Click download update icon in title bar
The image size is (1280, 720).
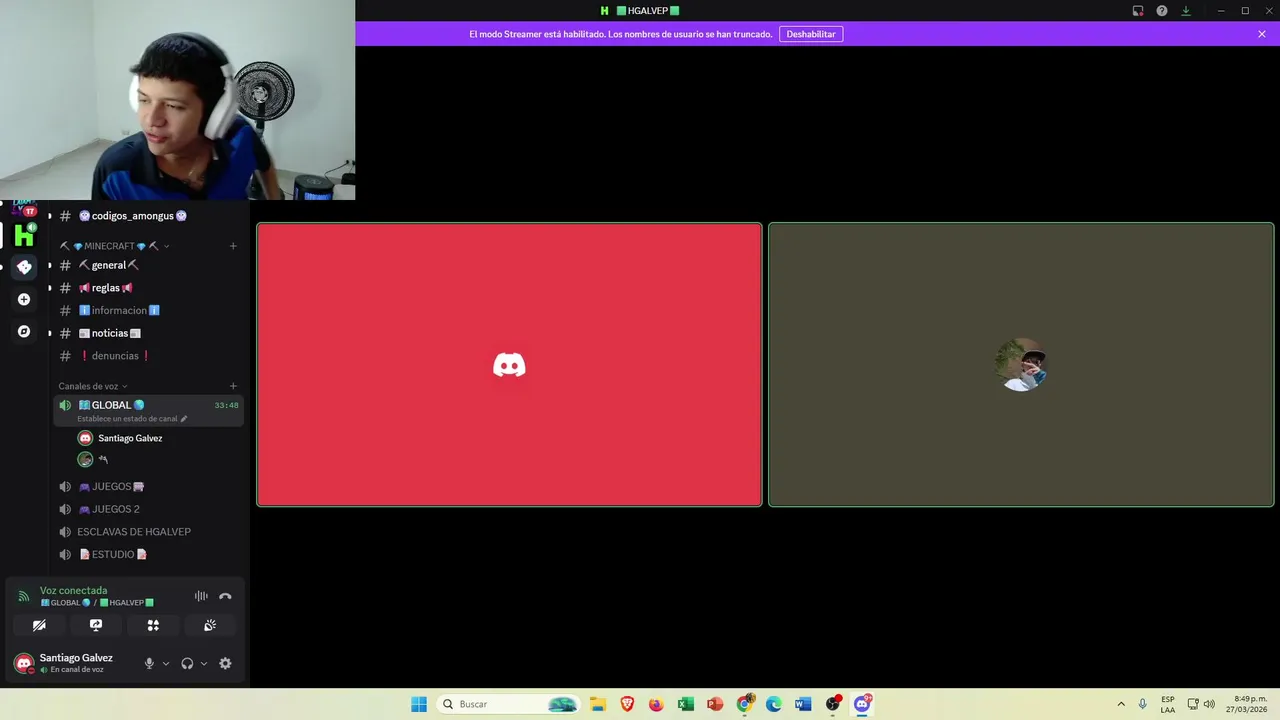(x=1186, y=11)
